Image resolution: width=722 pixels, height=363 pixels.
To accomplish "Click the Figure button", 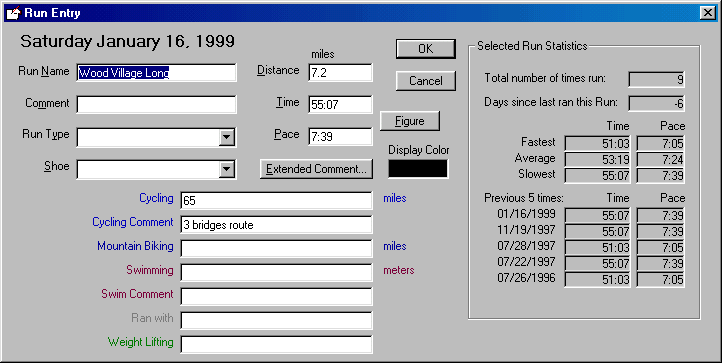I will [410, 121].
